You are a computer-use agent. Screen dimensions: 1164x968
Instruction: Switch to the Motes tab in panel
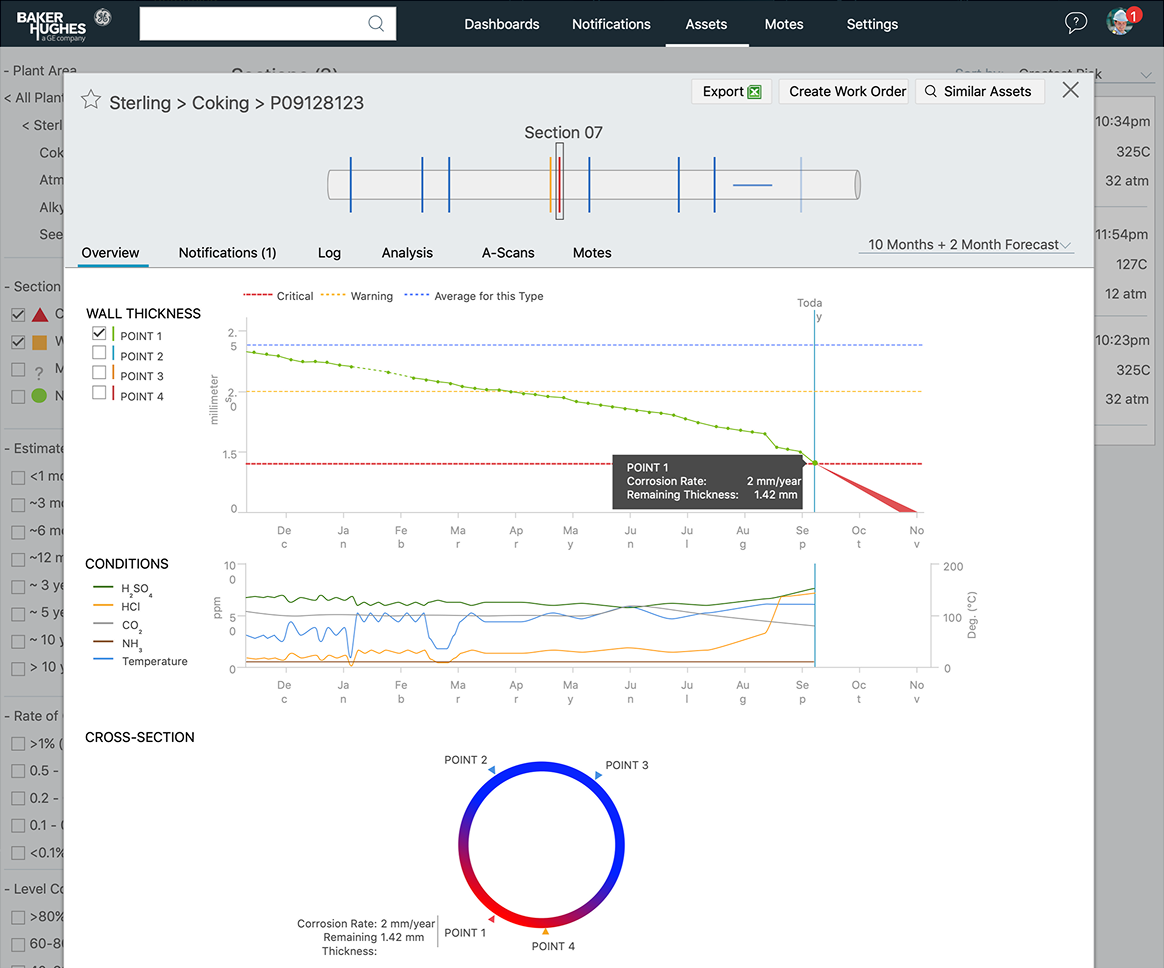point(592,252)
